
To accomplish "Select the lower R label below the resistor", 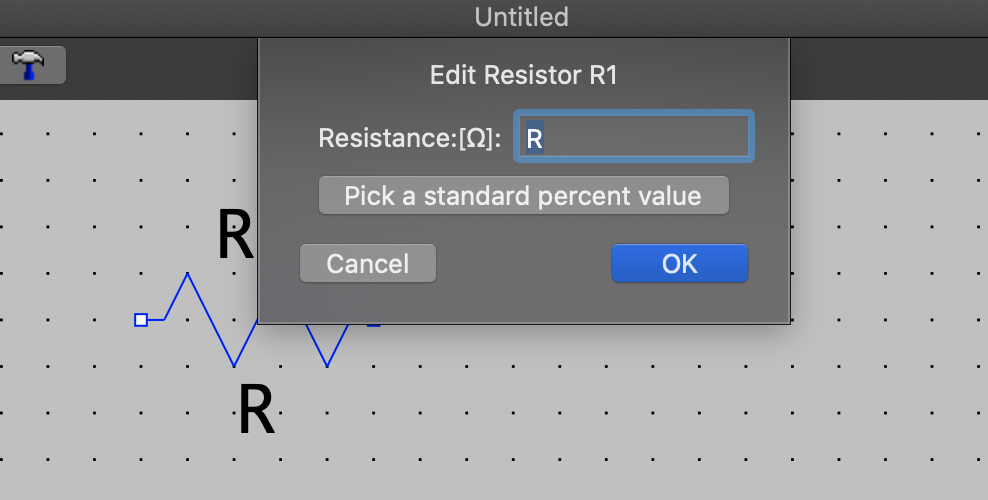I will pyautogui.click(x=256, y=411).
